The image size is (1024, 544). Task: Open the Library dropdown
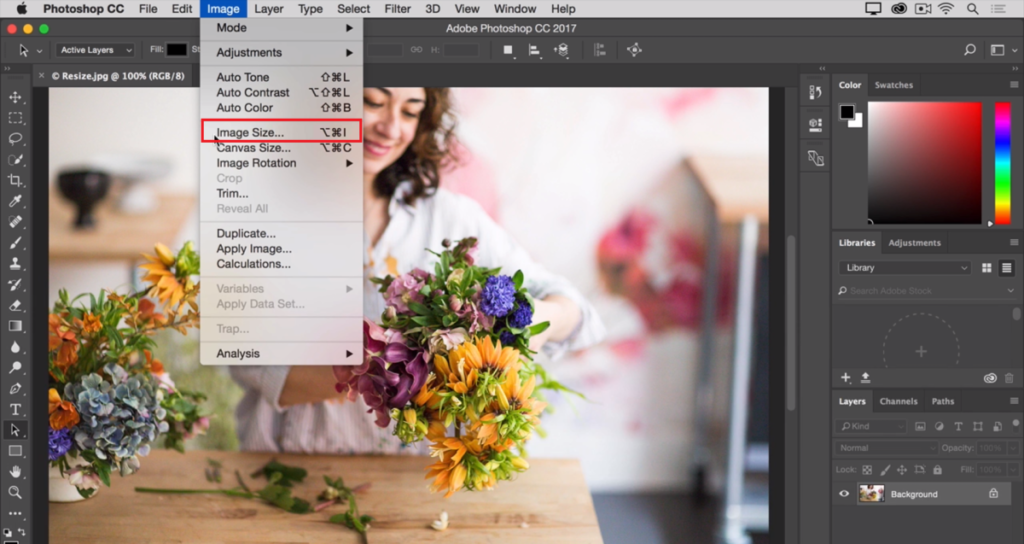pyautogui.click(x=904, y=268)
